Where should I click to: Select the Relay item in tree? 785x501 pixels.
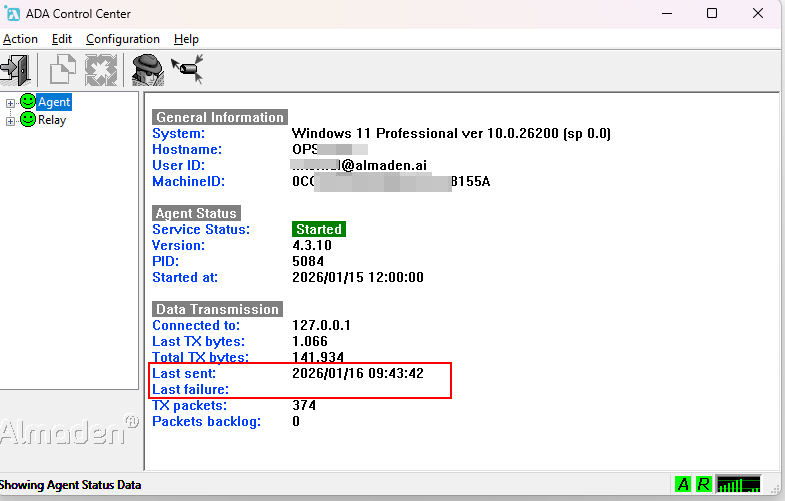click(x=52, y=120)
